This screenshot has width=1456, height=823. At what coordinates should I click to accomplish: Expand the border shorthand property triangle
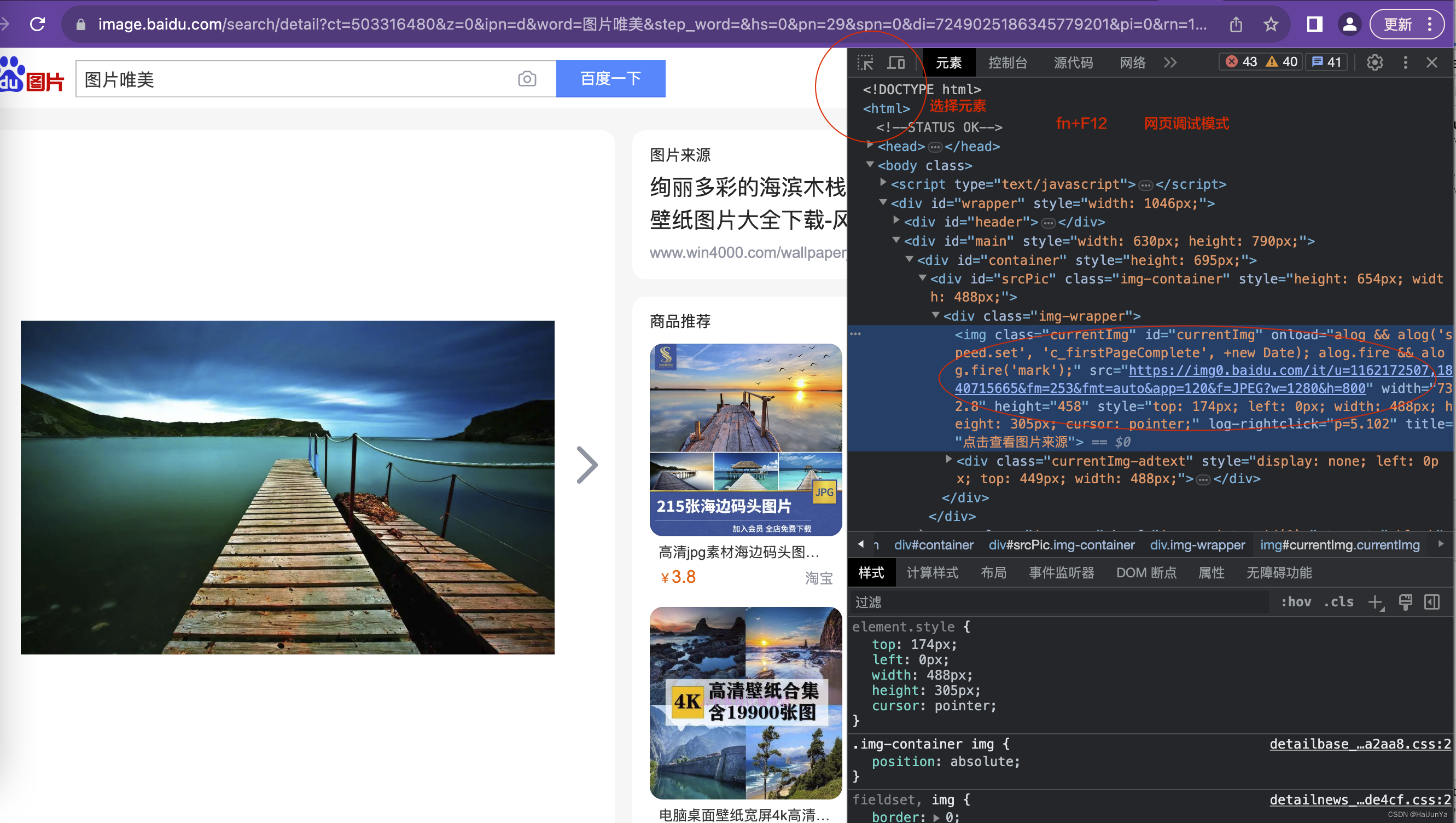[x=936, y=818]
